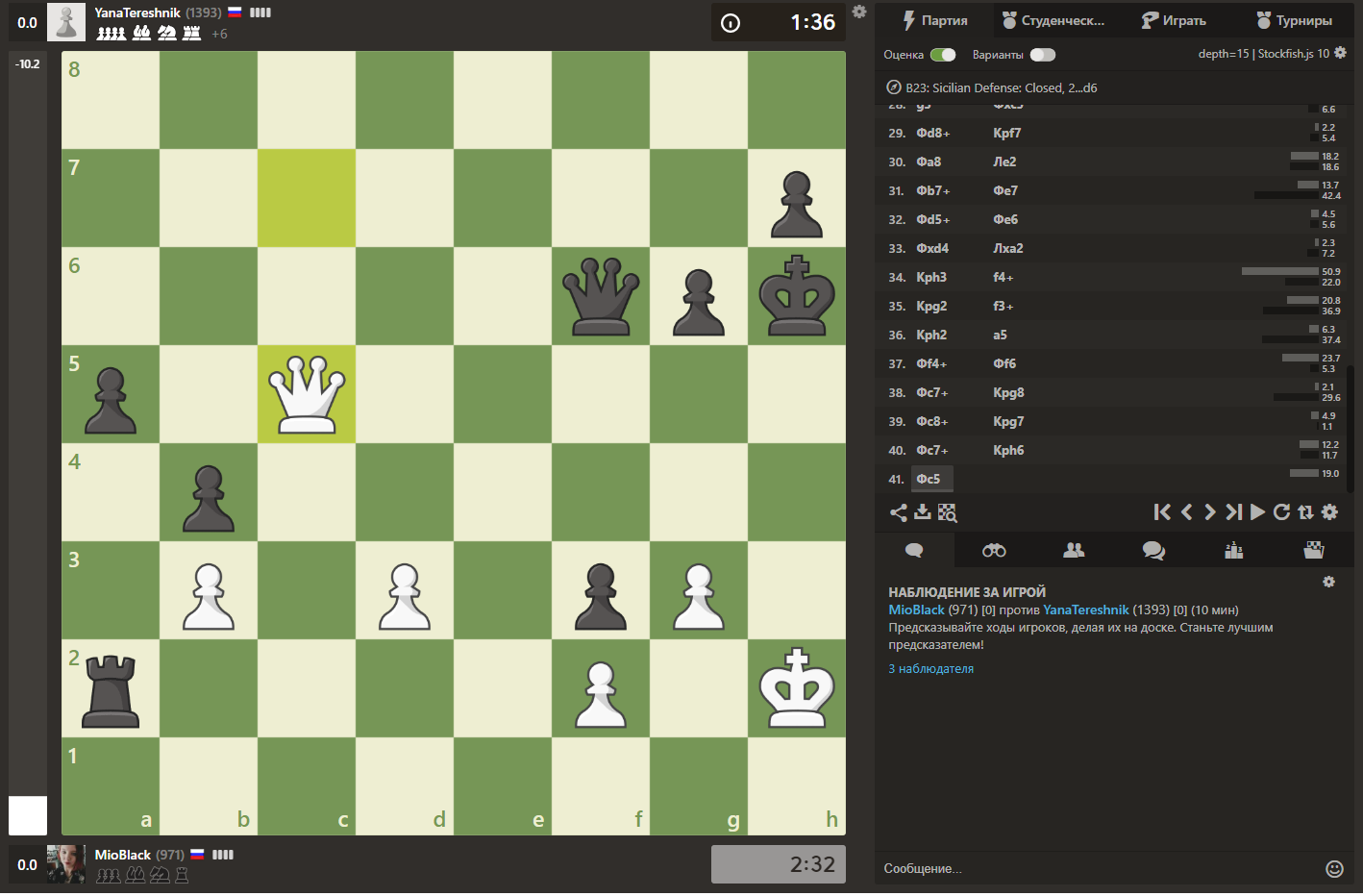This screenshot has height=896, width=1363.
Task: Select move Фс5 in the move list
Action: point(930,478)
